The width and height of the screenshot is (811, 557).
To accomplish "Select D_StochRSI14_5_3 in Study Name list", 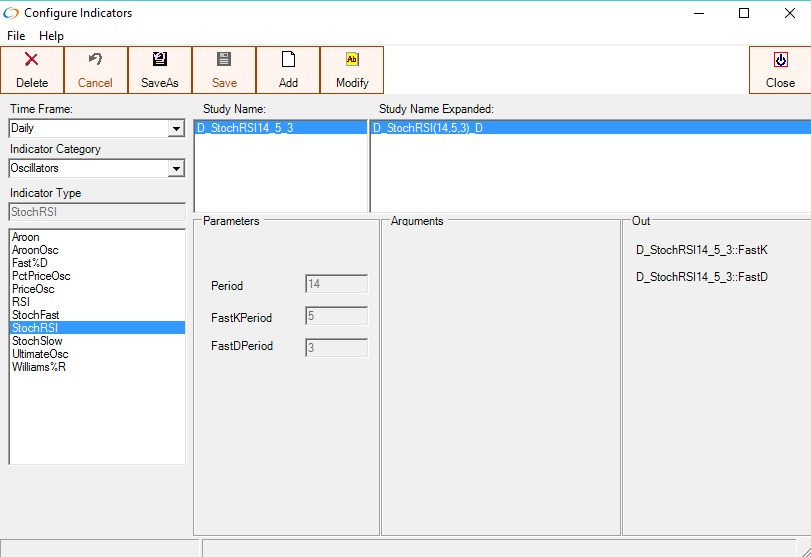I will point(245,128).
